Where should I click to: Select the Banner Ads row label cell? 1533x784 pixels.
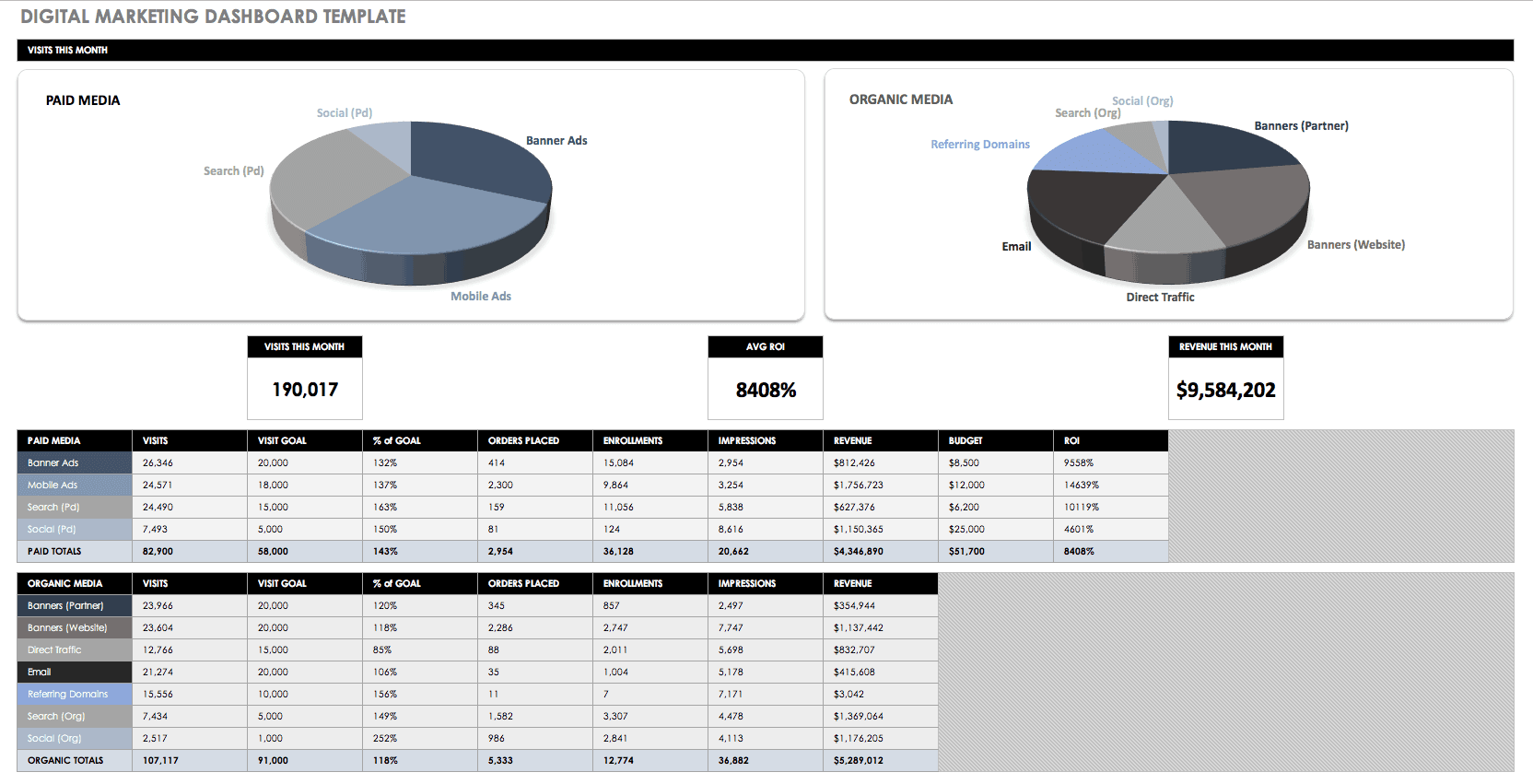(75, 463)
